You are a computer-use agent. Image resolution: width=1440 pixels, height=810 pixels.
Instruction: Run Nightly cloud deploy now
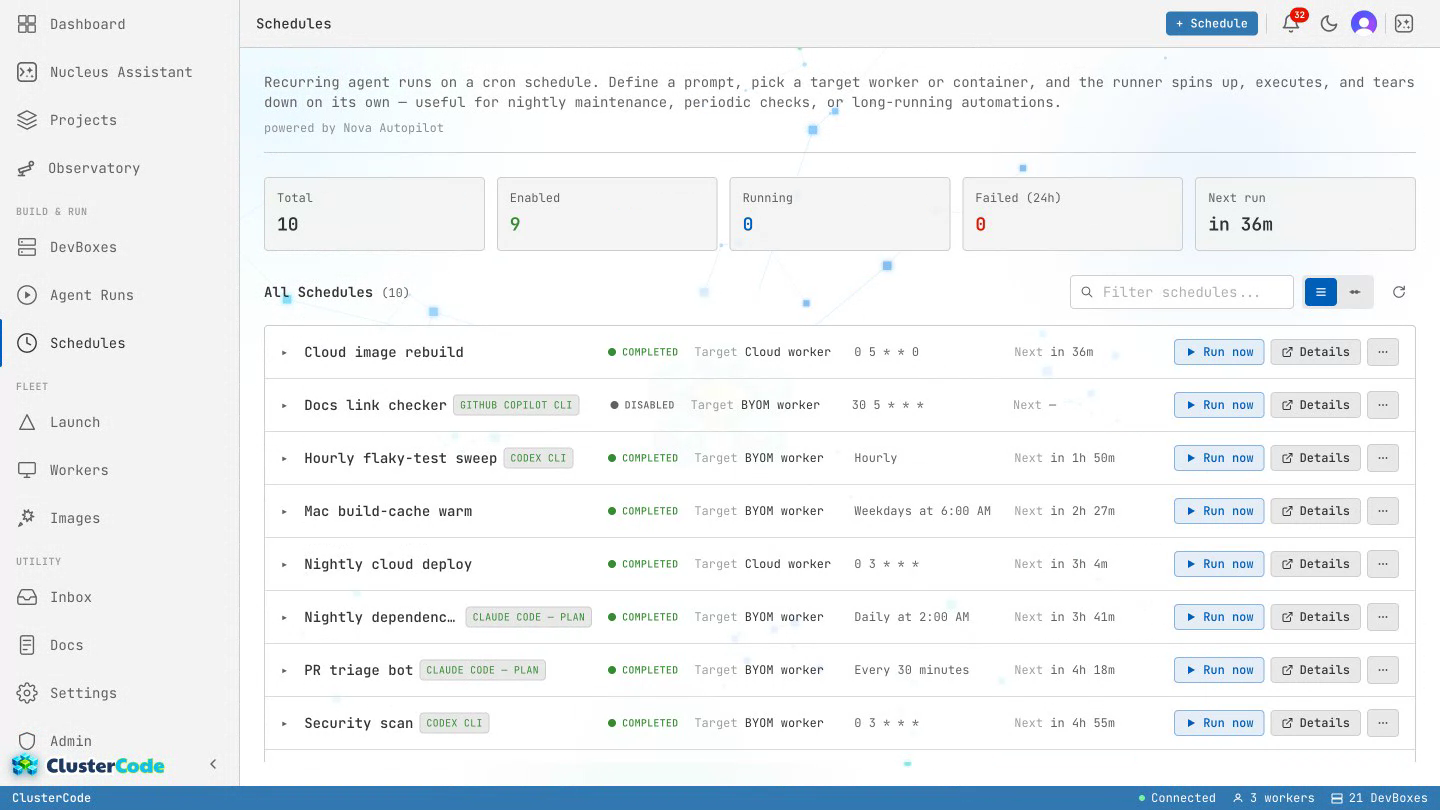[1219, 564]
